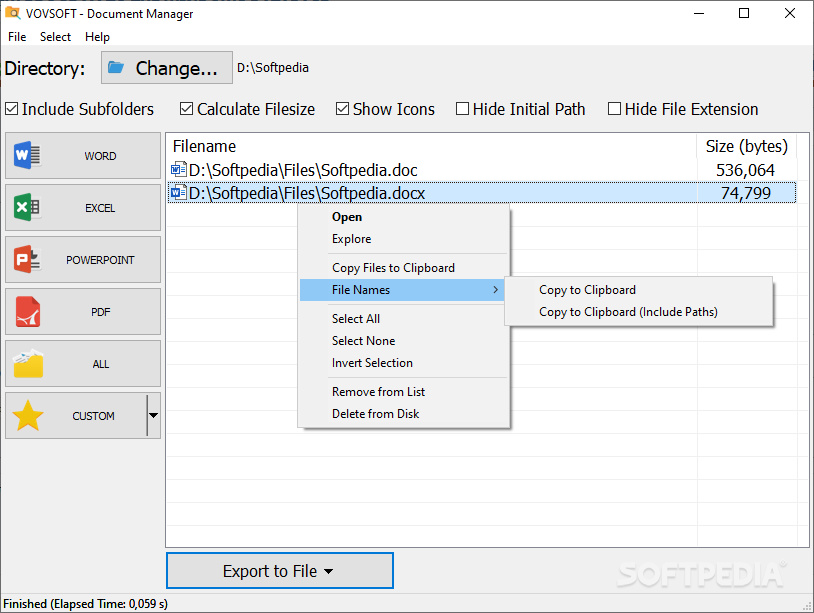Screen dimensions: 814x613
Task: Toggle Calculate Filesize checkbox
Action: [x=186, y=109]
